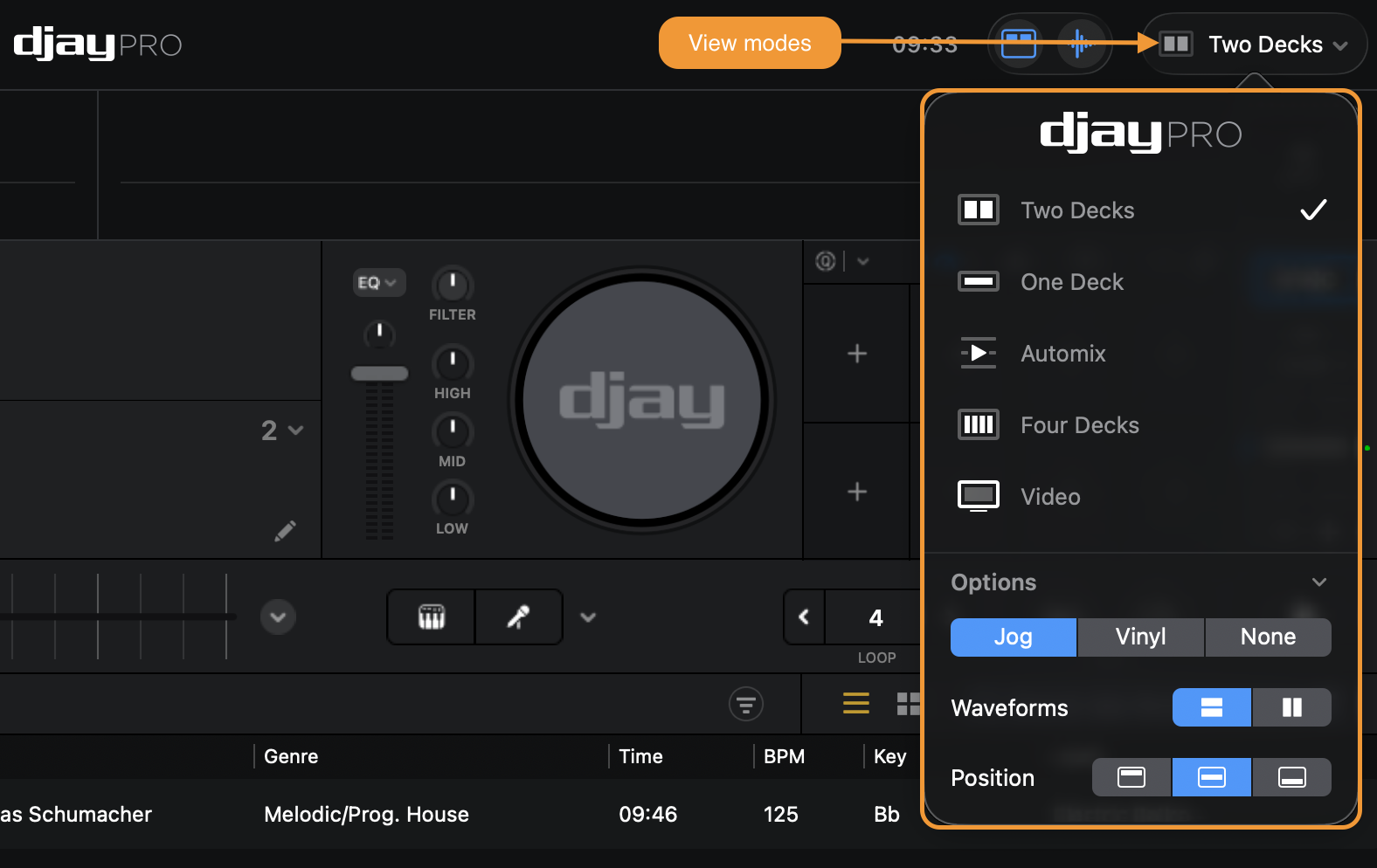
Task: Sort library by Key column
Action: pos(889,757)
